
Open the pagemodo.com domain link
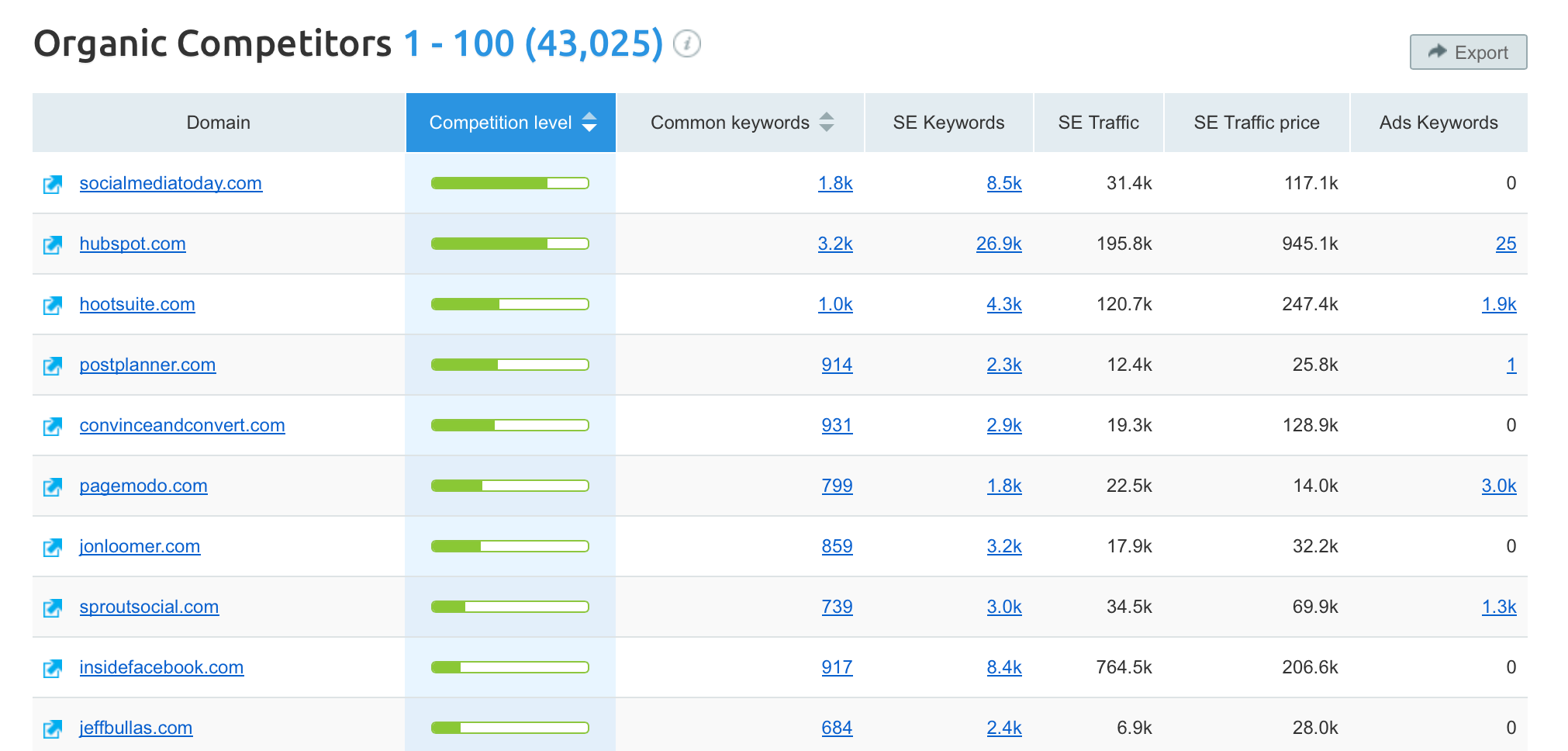143,486
